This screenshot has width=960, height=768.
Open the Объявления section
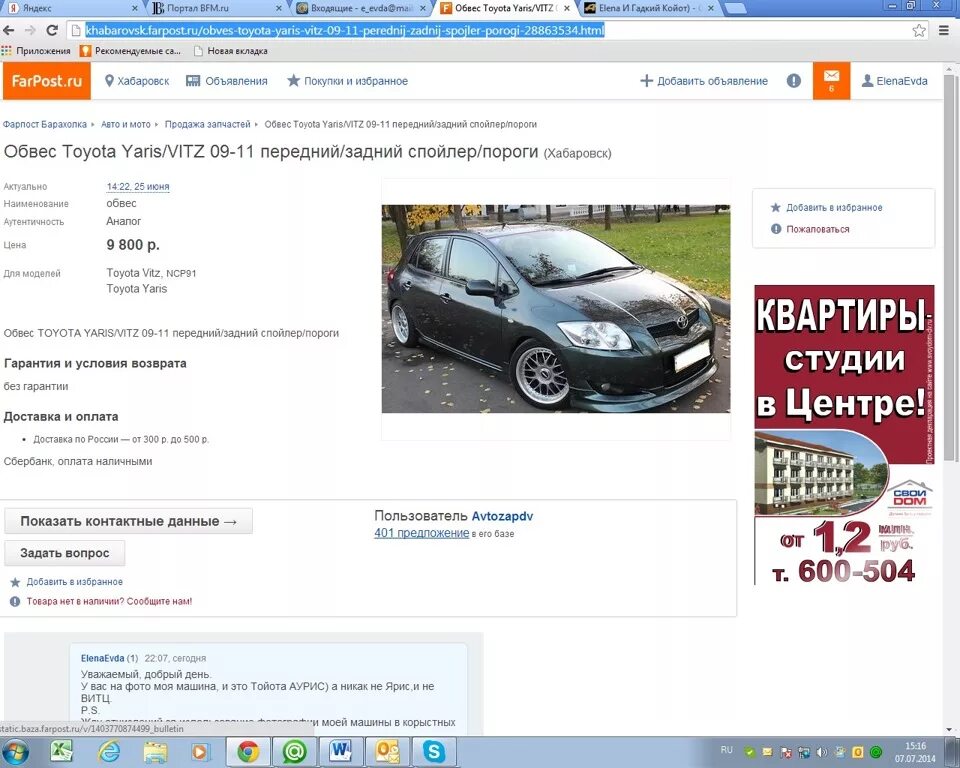(227, 81)
